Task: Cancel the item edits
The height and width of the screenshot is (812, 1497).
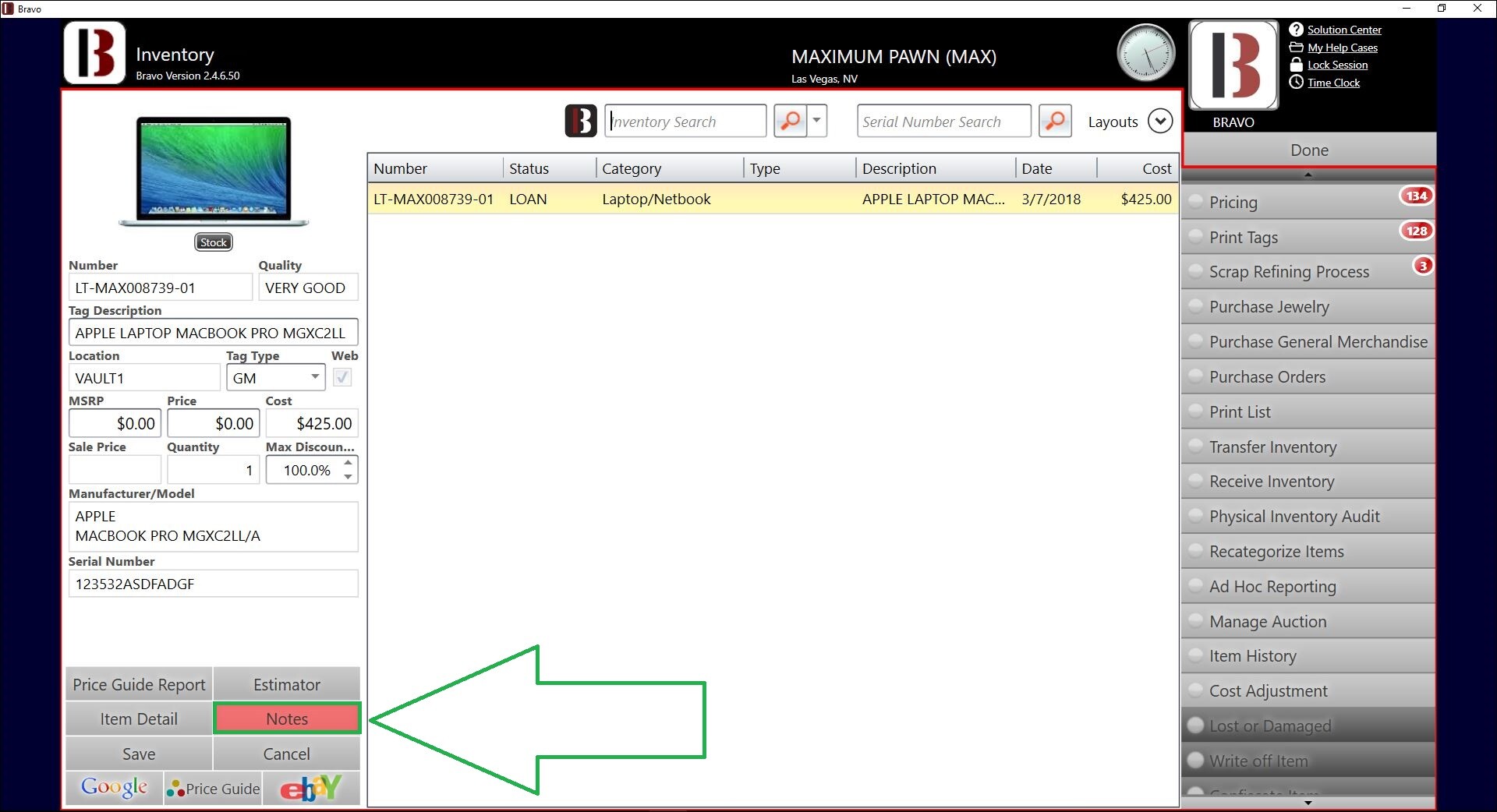Action: point(287,754)
